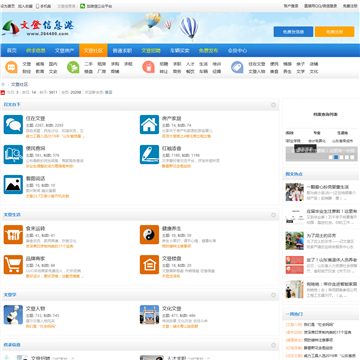This screenshot has height=360, width=360.
Task: Open the 红袖添香 pen forum icon
Action: [x=149, y=155]
